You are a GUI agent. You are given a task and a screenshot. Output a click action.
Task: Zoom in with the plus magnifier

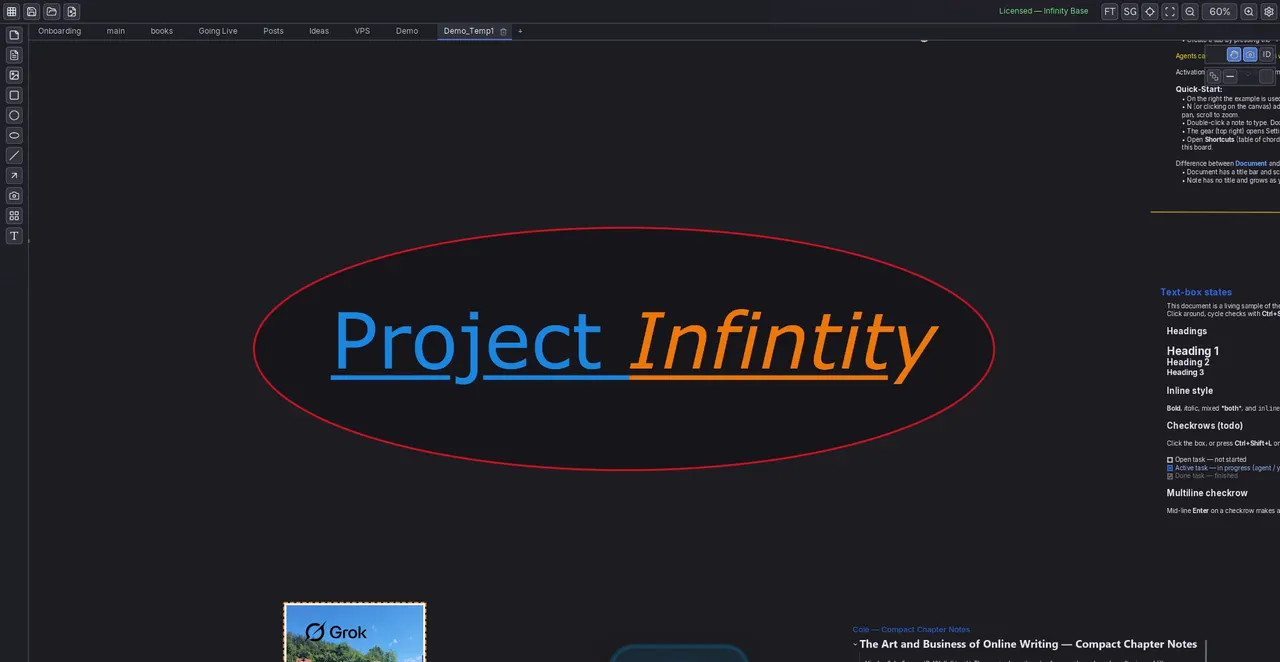tap(1249, 12)
